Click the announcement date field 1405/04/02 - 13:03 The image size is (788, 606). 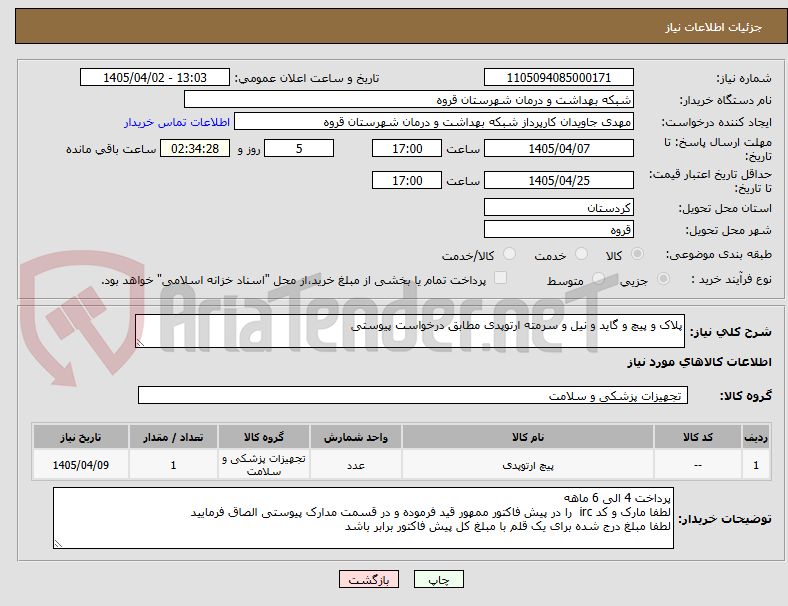click(x=155, y=77)
